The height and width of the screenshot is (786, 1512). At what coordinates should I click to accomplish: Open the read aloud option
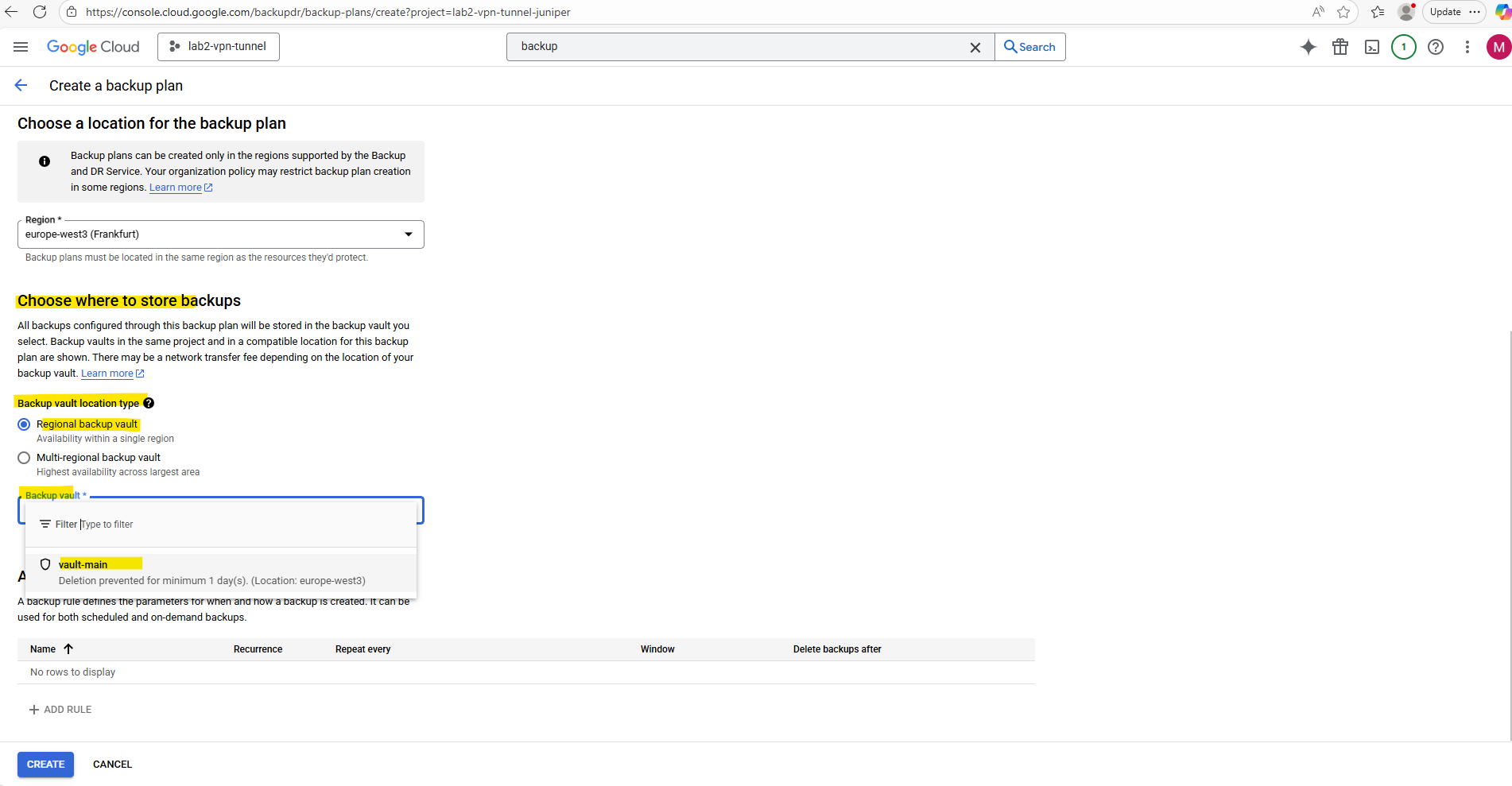pyautogui.click(x=1318, y=12)
